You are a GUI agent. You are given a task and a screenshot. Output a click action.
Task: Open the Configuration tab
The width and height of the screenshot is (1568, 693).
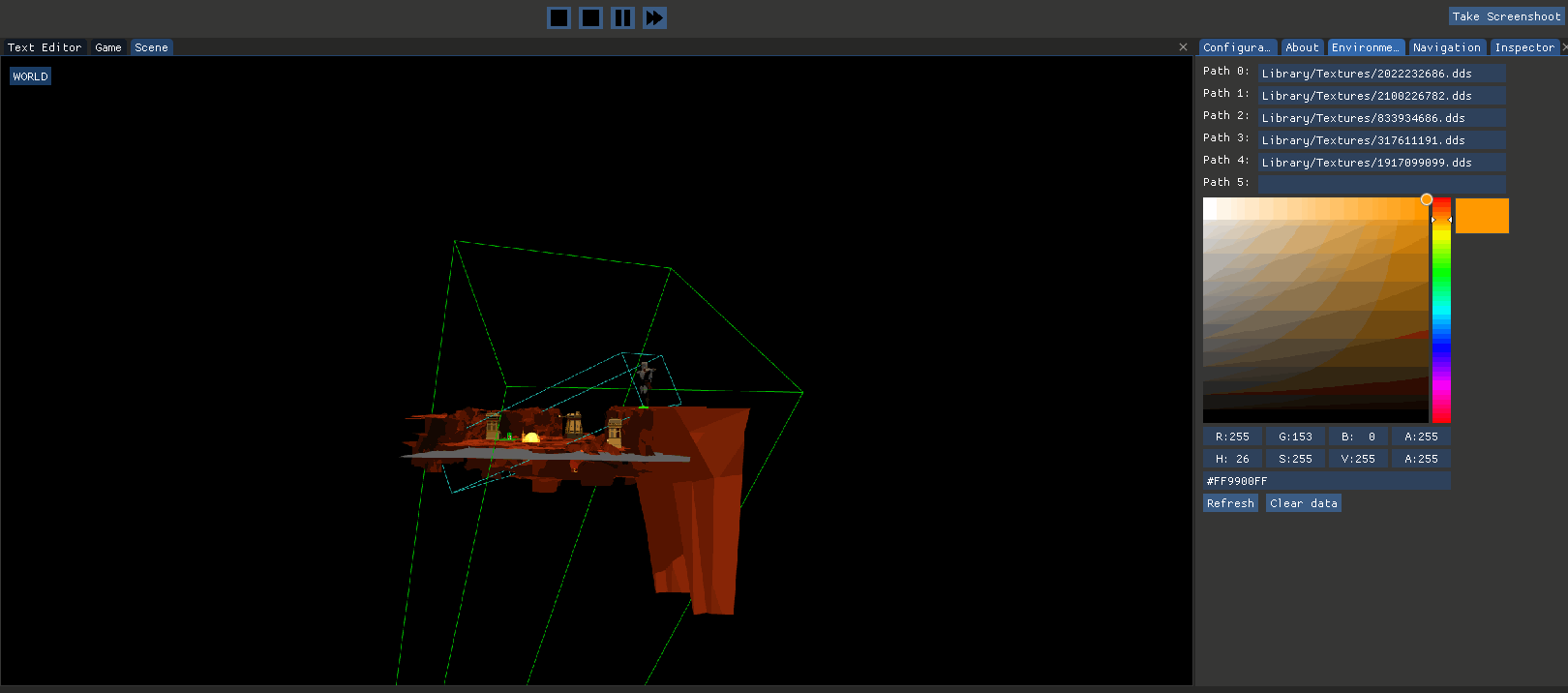pos(1238,47)
